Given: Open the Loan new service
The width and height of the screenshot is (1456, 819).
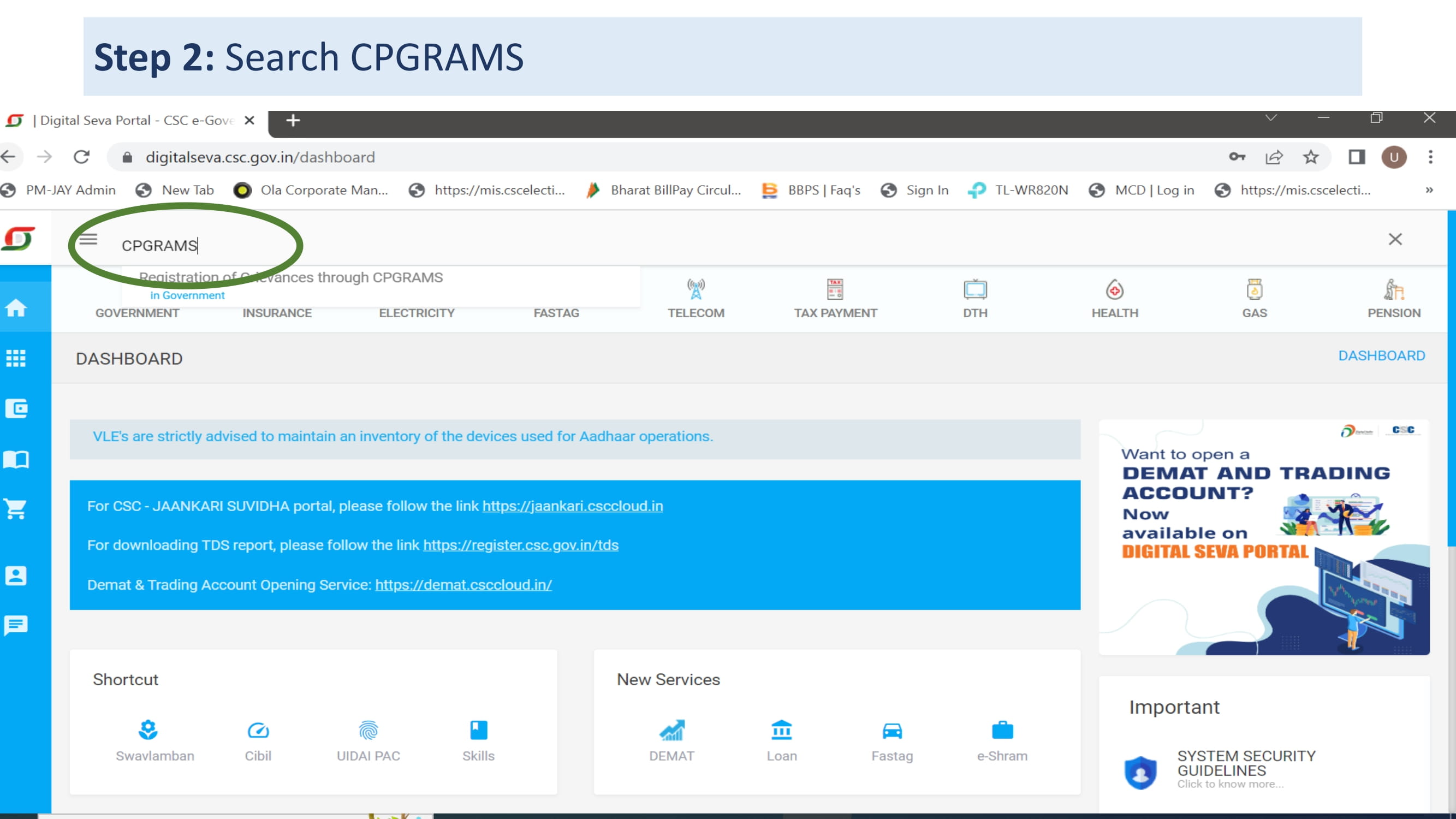Looking at the screenshot, I should coord(782,740).
